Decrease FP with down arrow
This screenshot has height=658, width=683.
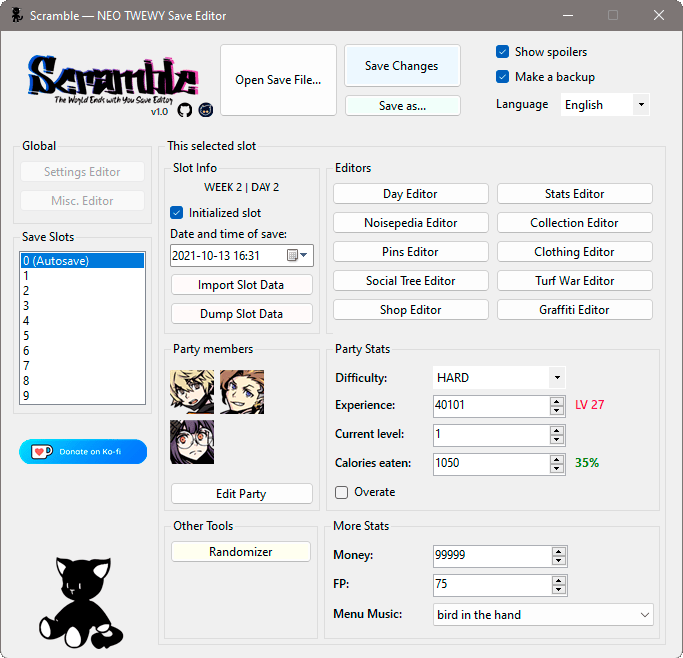click(558, 590)
